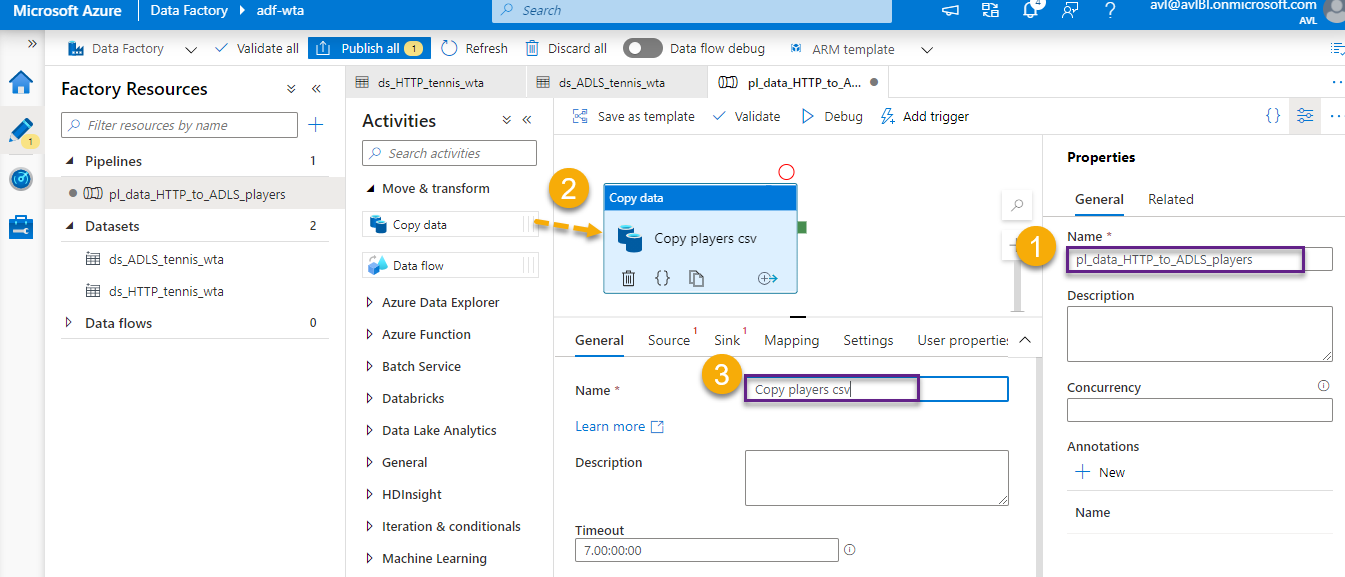Click the Home icon in left sidebar
1345x577 pixels.
pos(21,83)
